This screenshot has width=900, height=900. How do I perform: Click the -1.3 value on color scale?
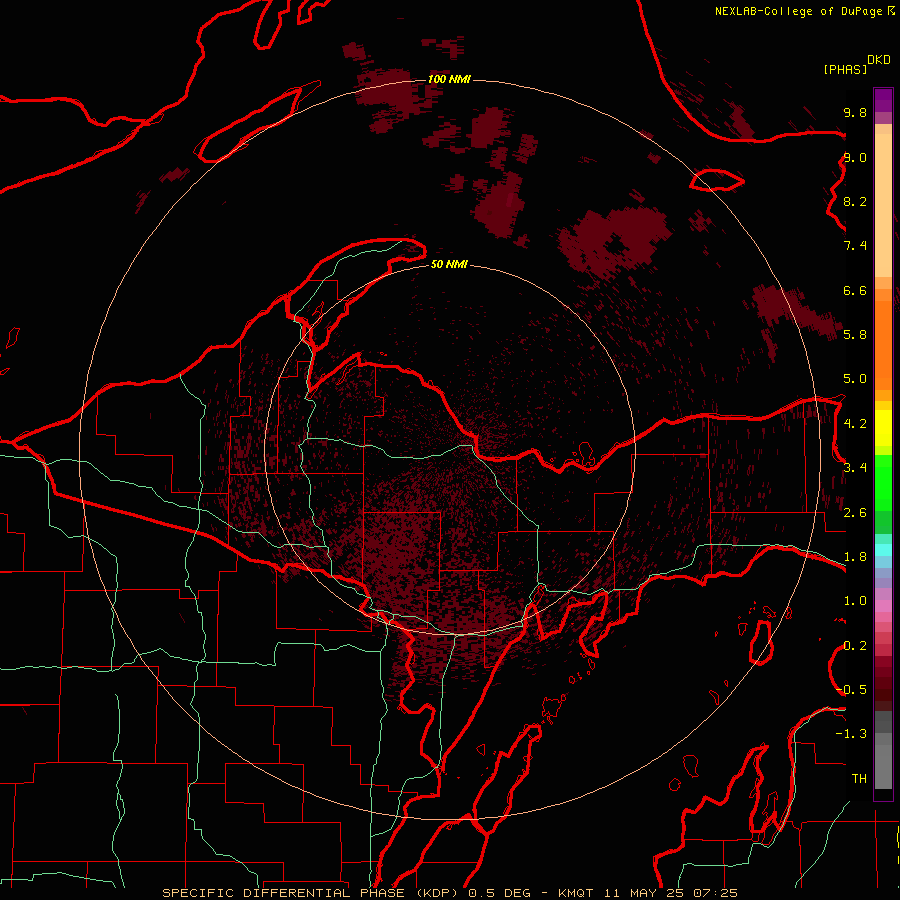pos(852,734)
